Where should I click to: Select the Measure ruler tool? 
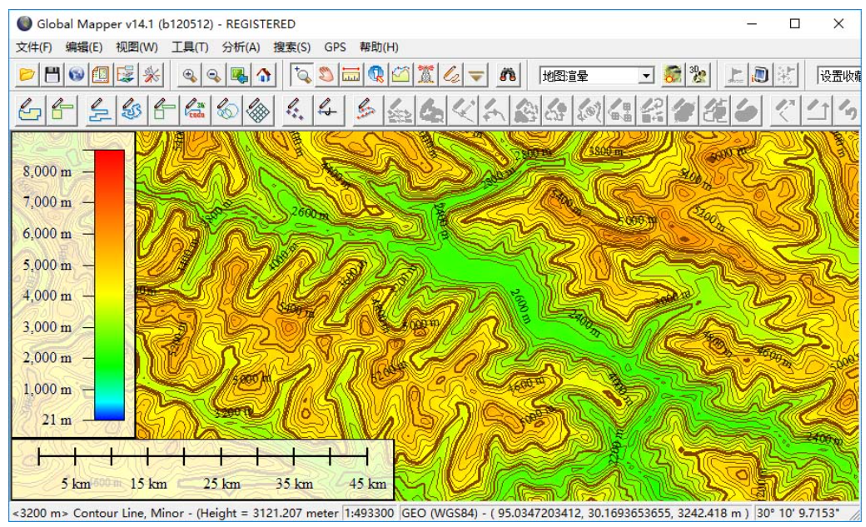(x=351, y=75)
